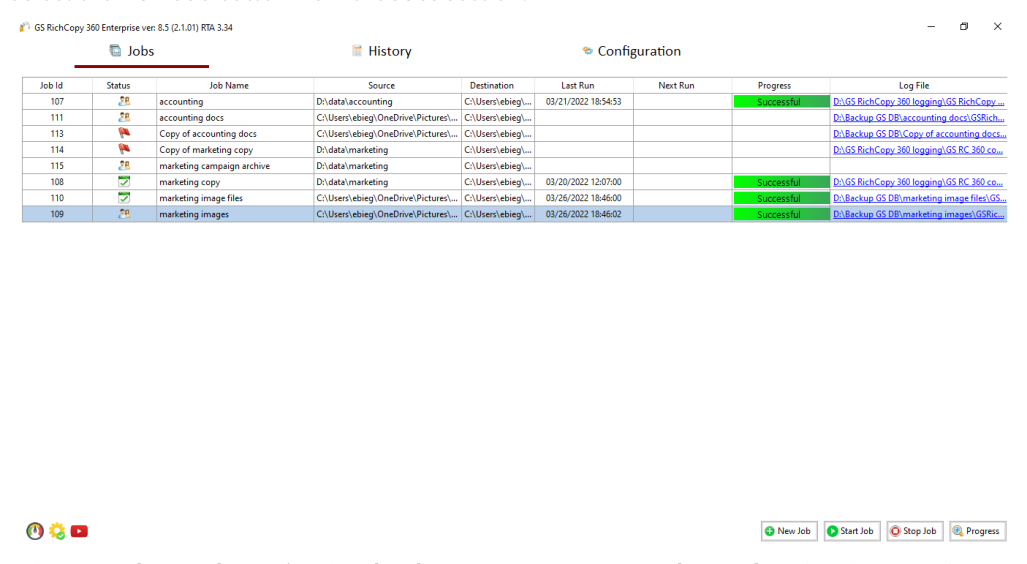Click Successful progress bar for marketing copy 108

[x=781, y=182]
